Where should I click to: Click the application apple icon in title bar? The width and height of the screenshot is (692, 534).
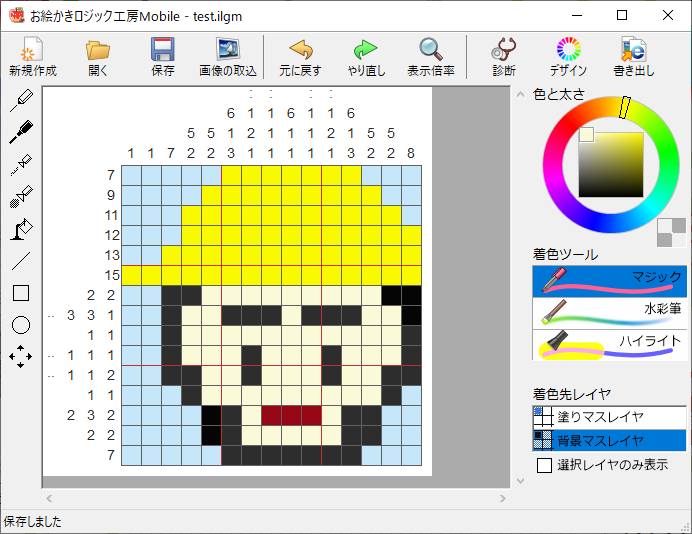click(x=17, y=15)
